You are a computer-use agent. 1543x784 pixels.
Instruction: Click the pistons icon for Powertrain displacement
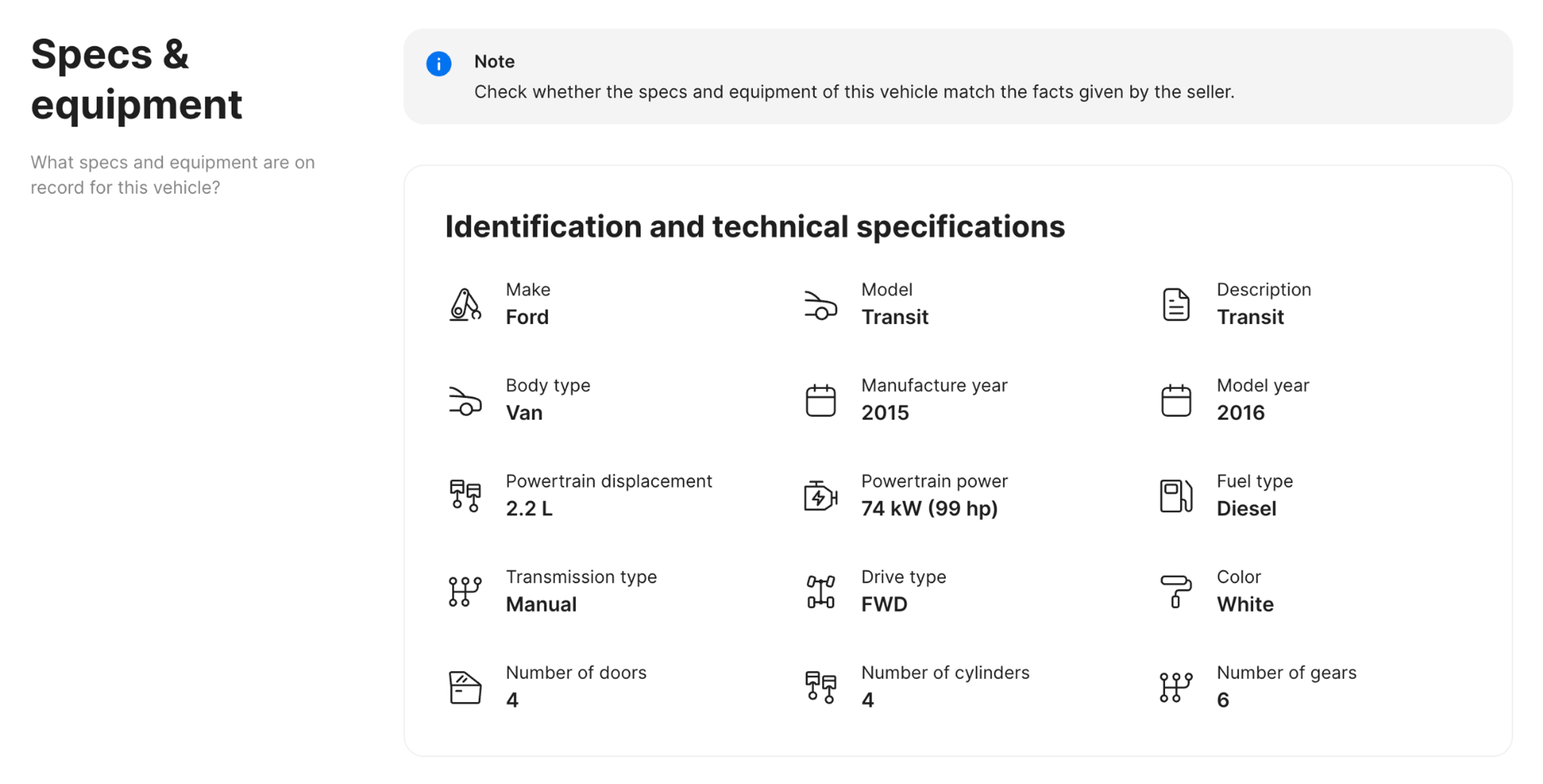pos(465,496)
